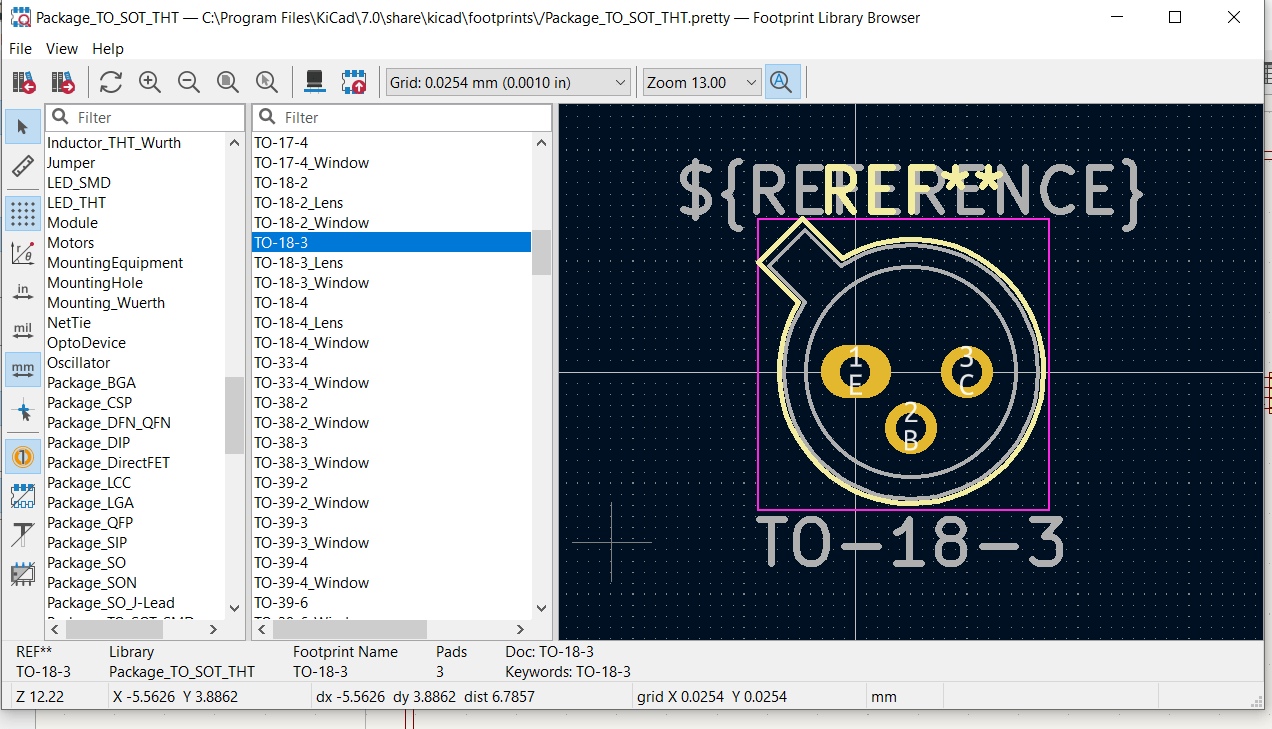
Task: Toggle pad number display
Action: pos(23,457)
